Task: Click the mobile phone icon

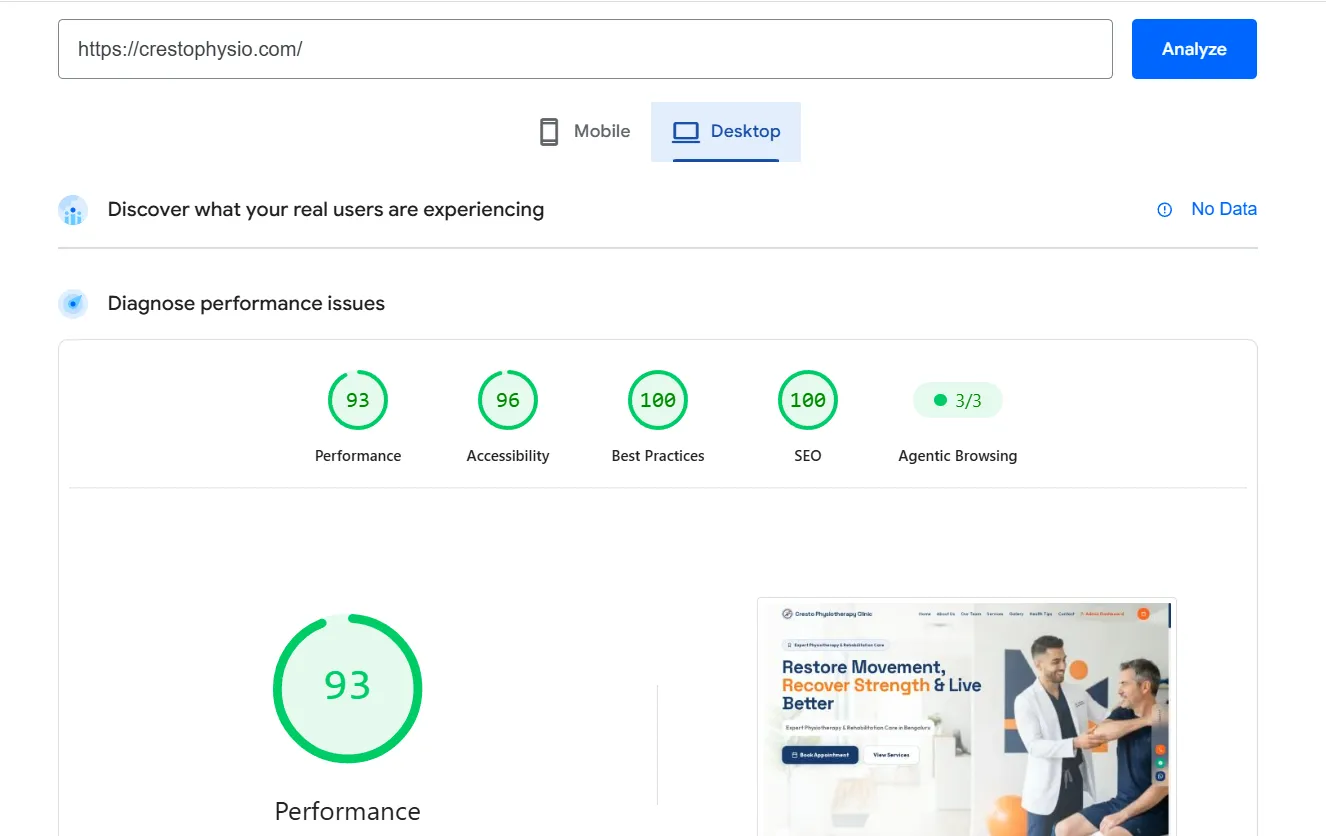Action: tap(549, 132)
